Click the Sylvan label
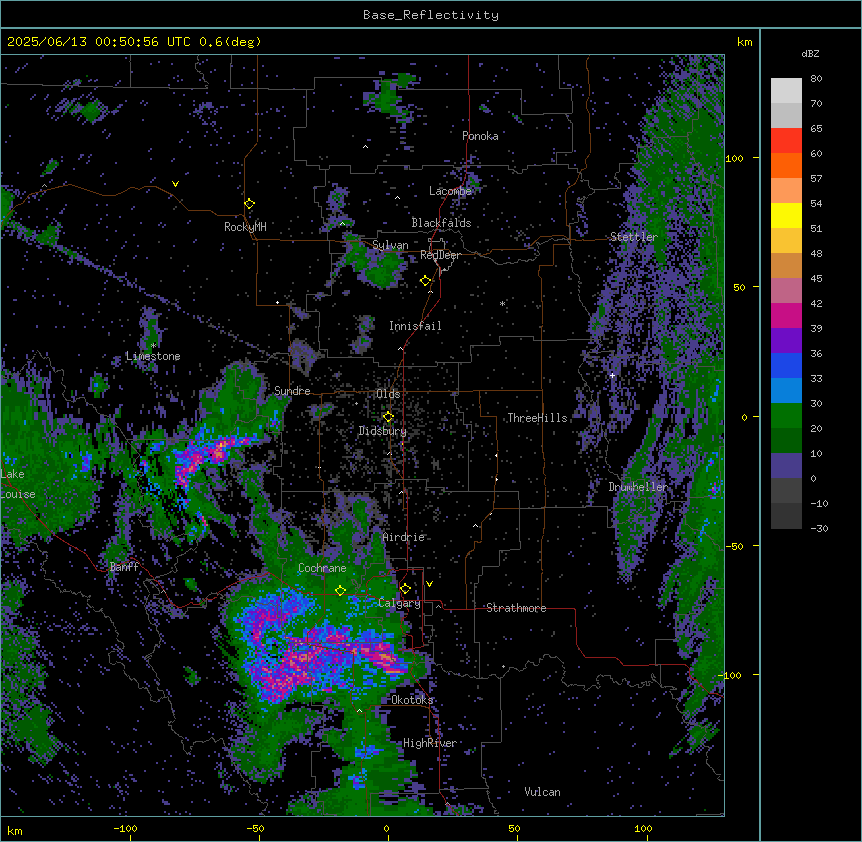Viewport: 862px width, 842px height. click(390, 245)
